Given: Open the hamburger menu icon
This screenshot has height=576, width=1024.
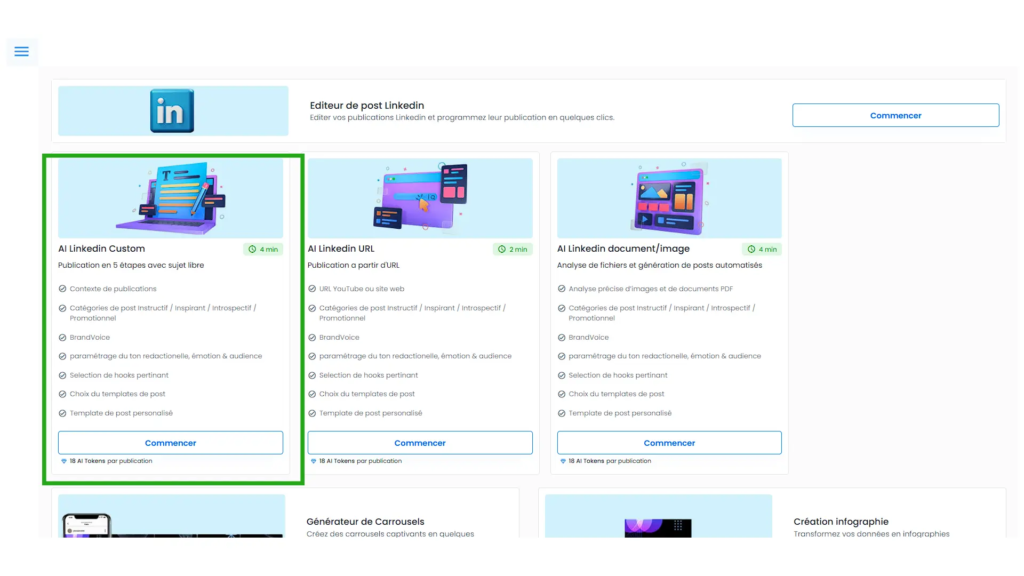Looking at the screenshot, I should 22,52.
